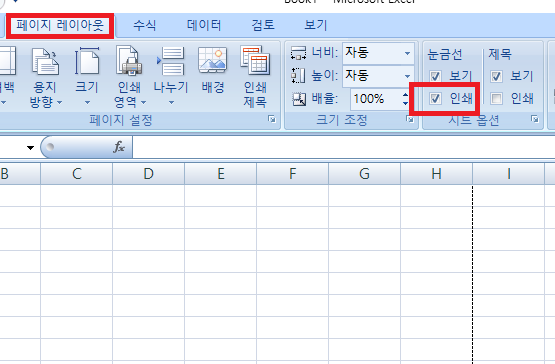Go to the 보기 ribbon tab
This screenshot has width=555, height=364.
point(315,25)
